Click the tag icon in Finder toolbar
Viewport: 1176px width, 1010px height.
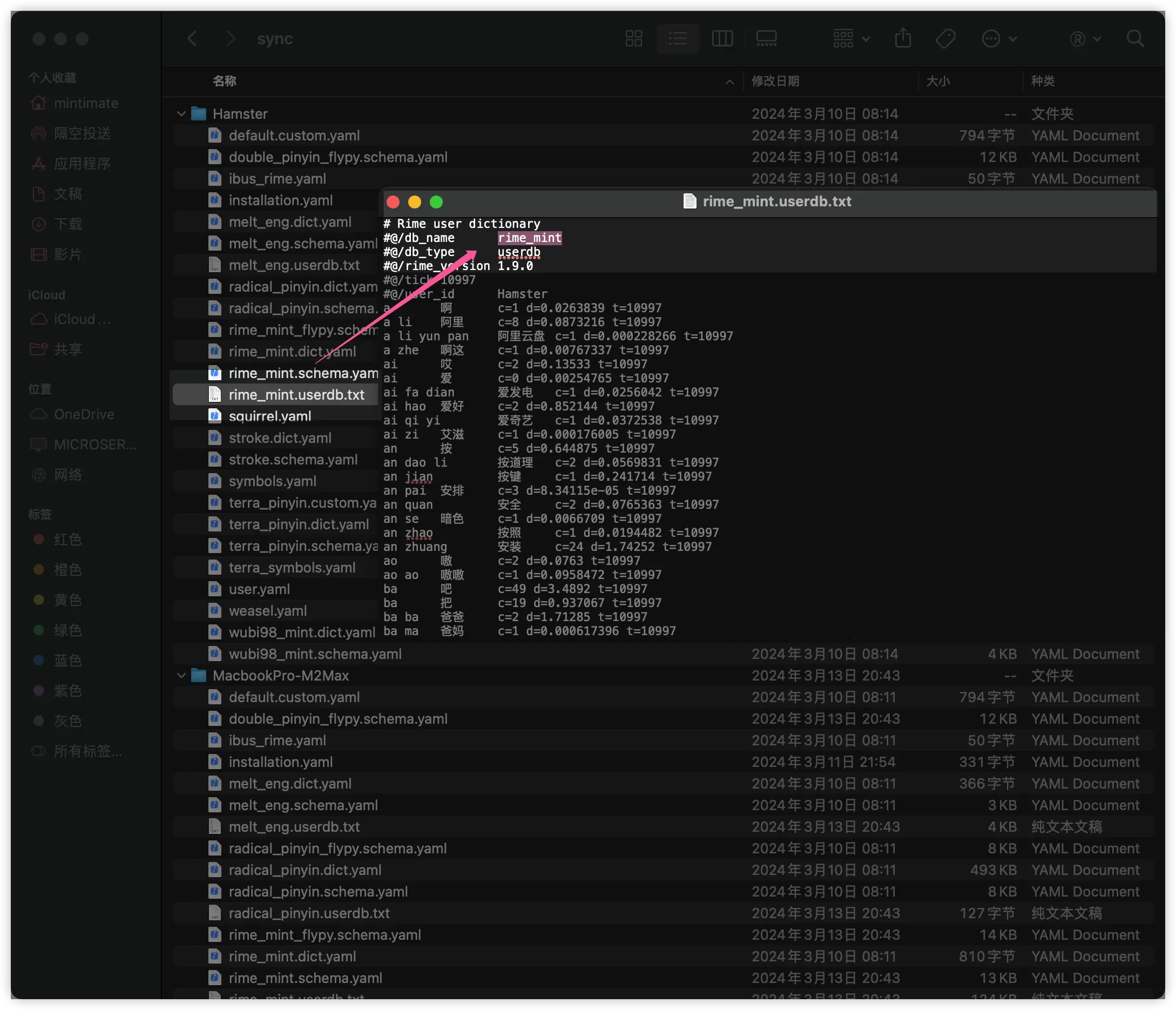coord(945,38)
